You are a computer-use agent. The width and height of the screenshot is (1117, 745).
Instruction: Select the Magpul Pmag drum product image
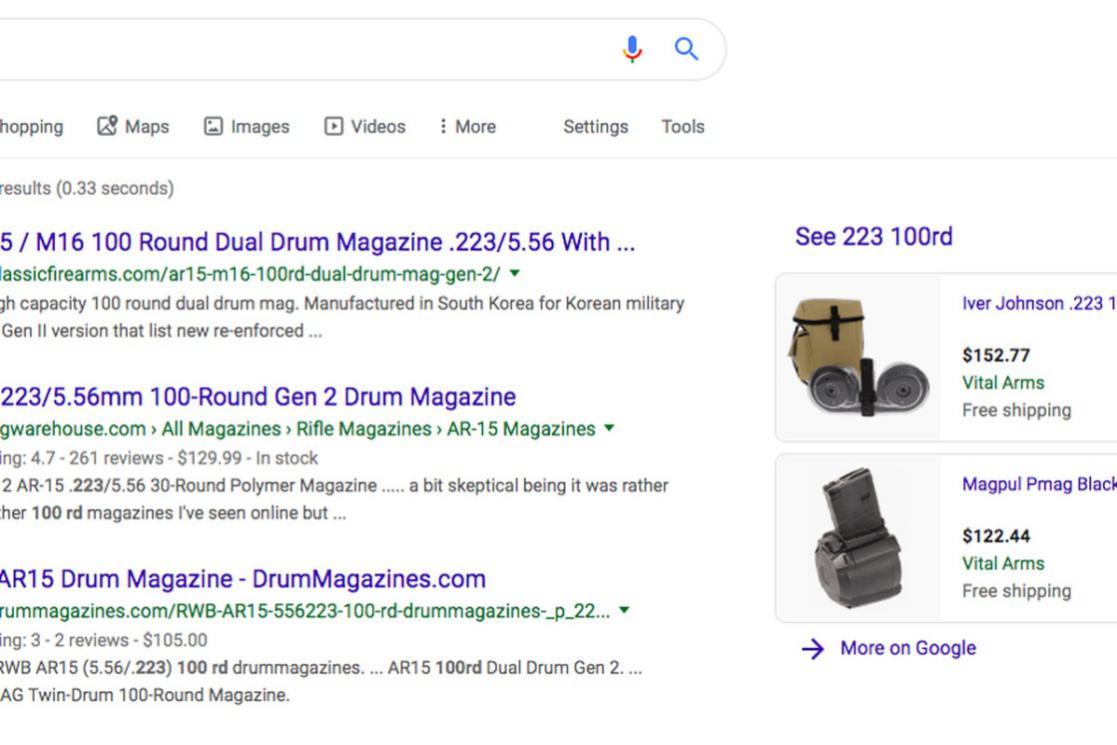858,538
